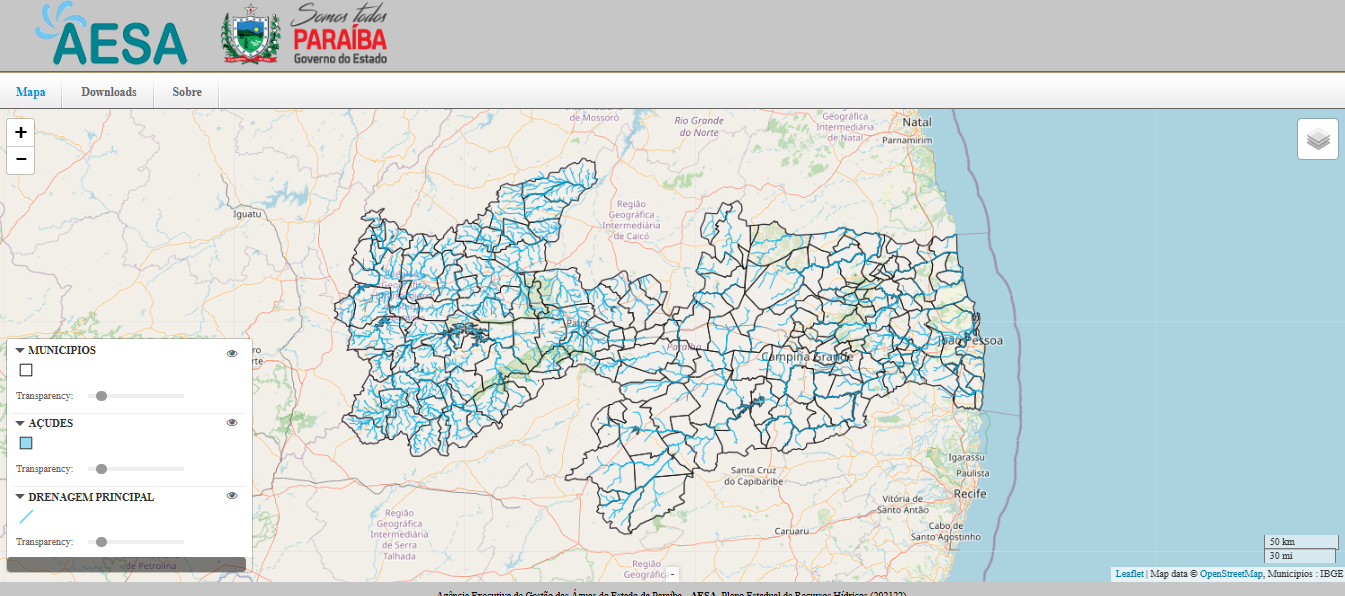Collapse the MUNICIPIOS legend section
The height and width of the screenshot is (596, 1345).
(x=20, y=351)
